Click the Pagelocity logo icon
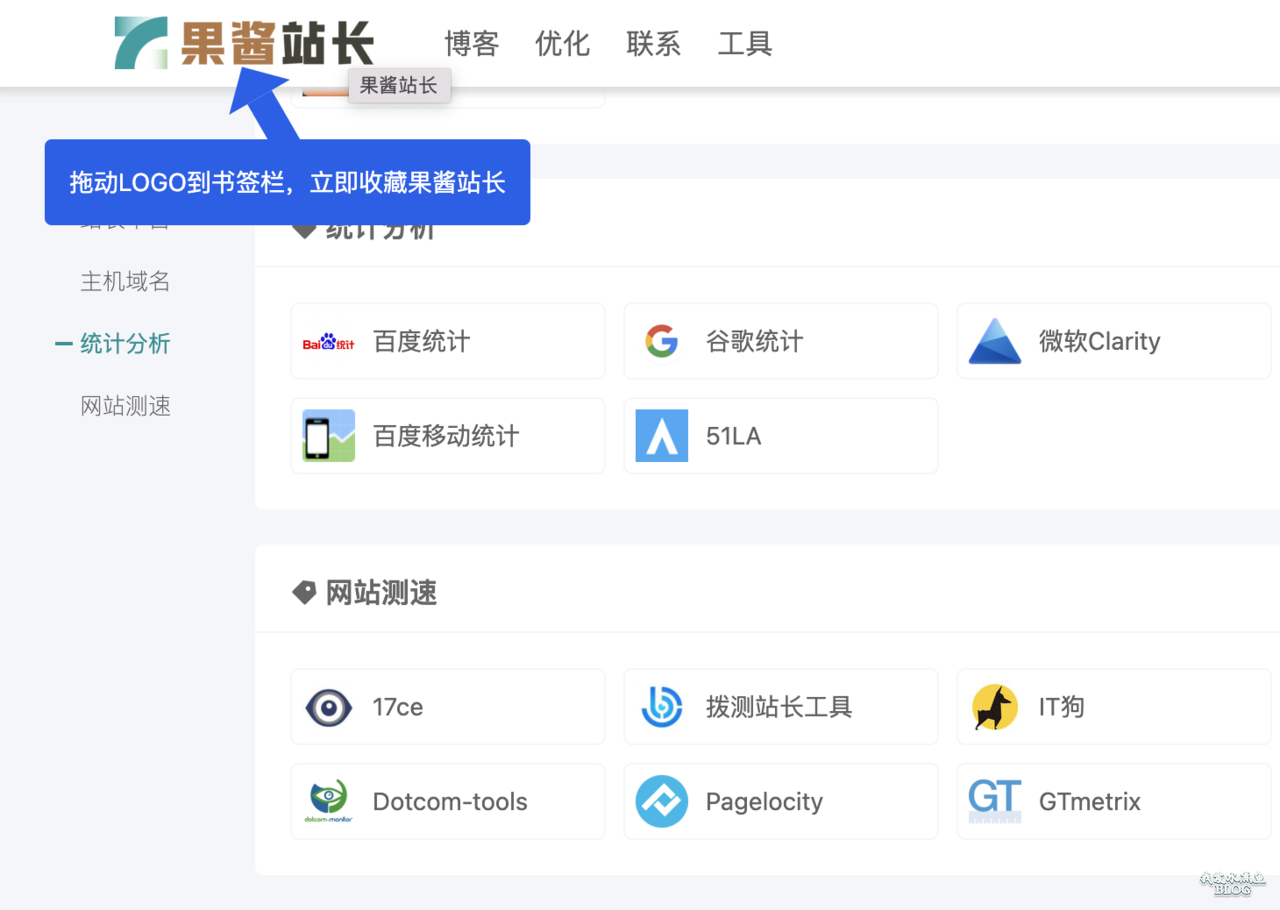Viewport: 1280px width, 910px height. [x=662, y=802]
